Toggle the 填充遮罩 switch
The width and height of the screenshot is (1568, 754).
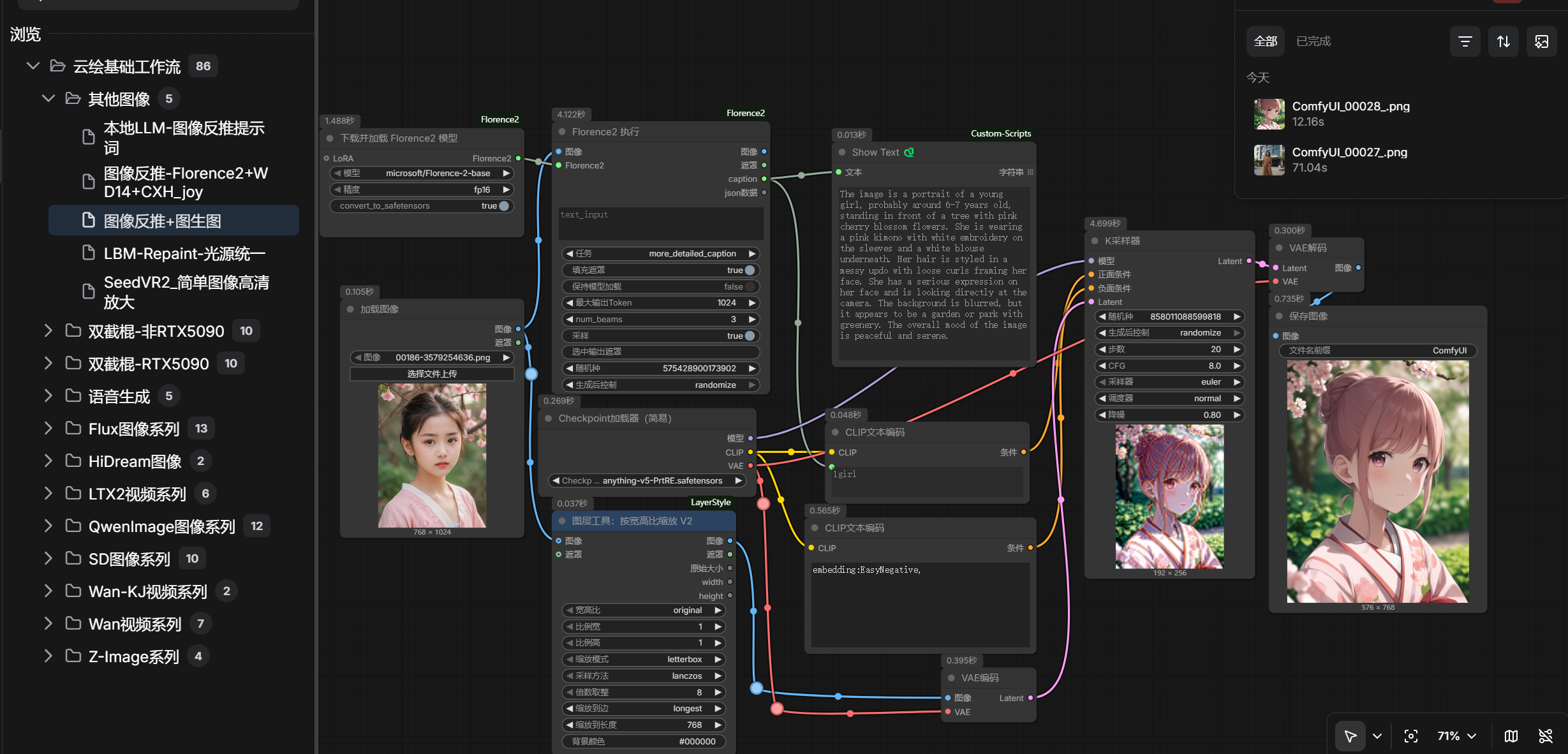(x=750, y=270)
